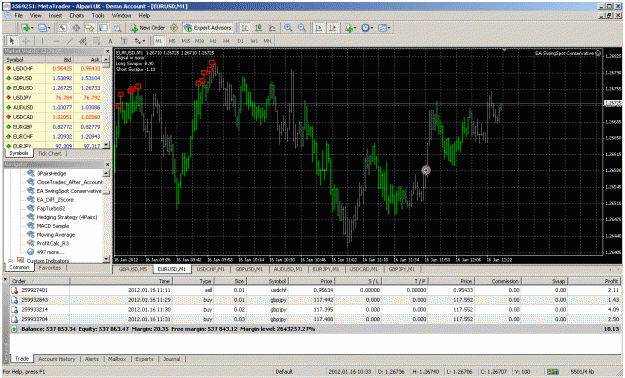Image resolution: width=625 pixels, height=378 pixels.
Task: Switch to M5 timeframe
Action: pos(172,41)
